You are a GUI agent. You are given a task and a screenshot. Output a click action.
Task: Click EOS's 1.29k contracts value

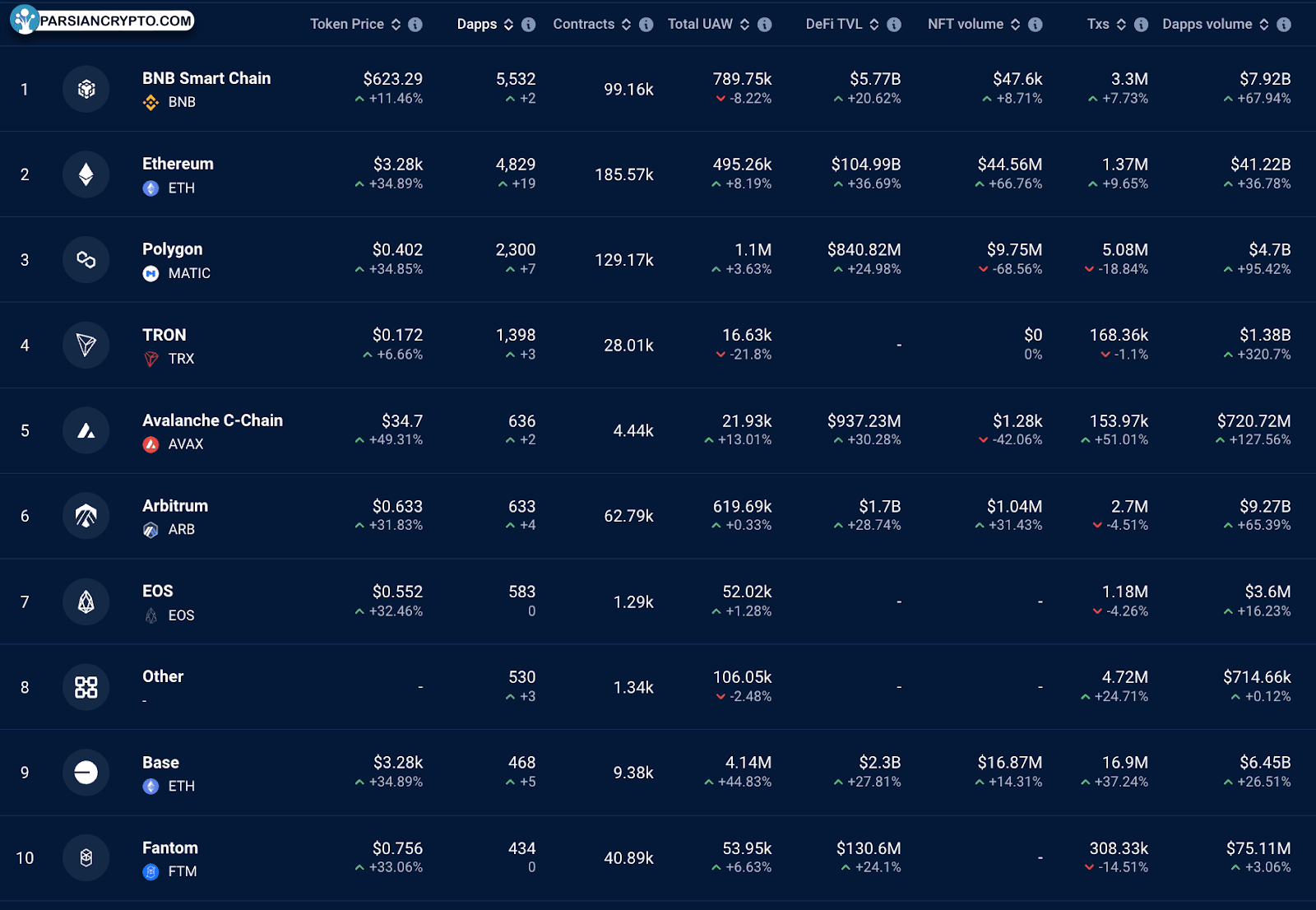pos(634,602)
